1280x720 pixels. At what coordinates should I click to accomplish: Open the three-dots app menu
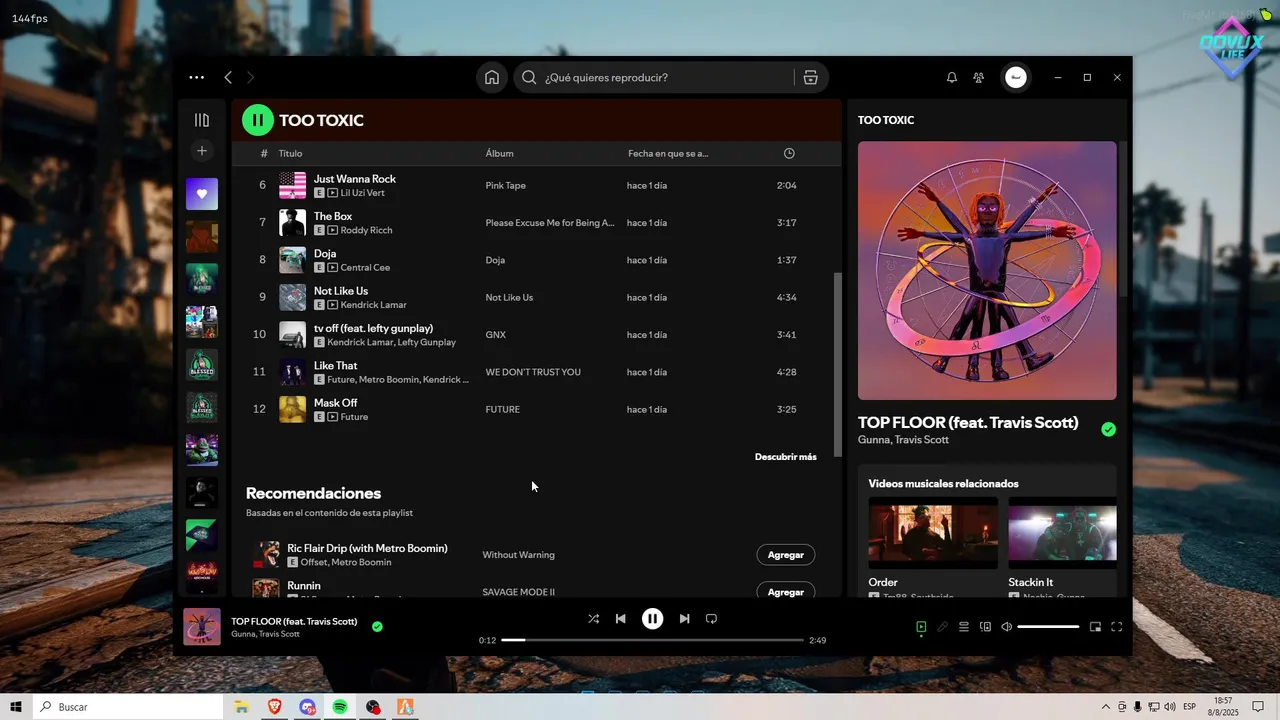tap(196, 77)
